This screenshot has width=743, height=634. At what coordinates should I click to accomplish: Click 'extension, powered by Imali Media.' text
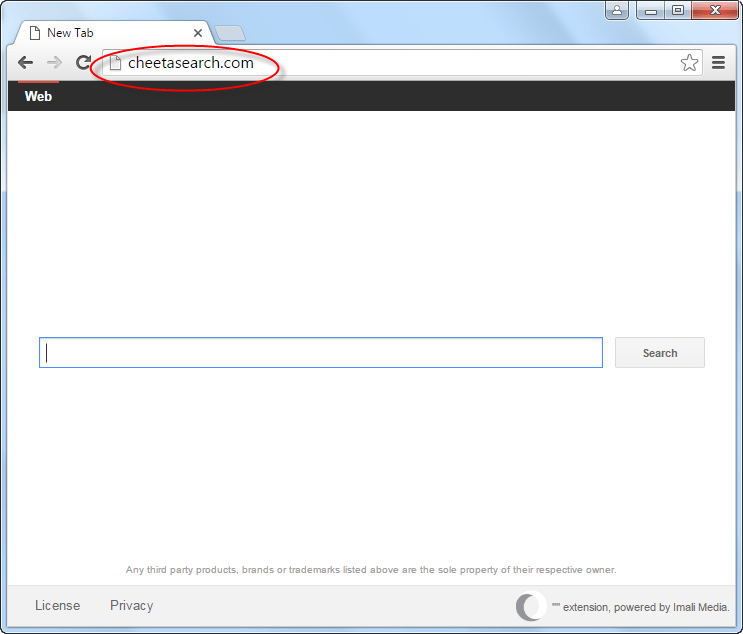tap(646, 607)
